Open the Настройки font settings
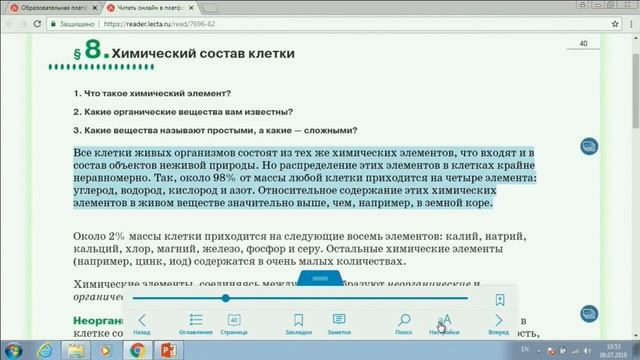Image resolution: width=640 pixels, height=360 pixels. 444,324
